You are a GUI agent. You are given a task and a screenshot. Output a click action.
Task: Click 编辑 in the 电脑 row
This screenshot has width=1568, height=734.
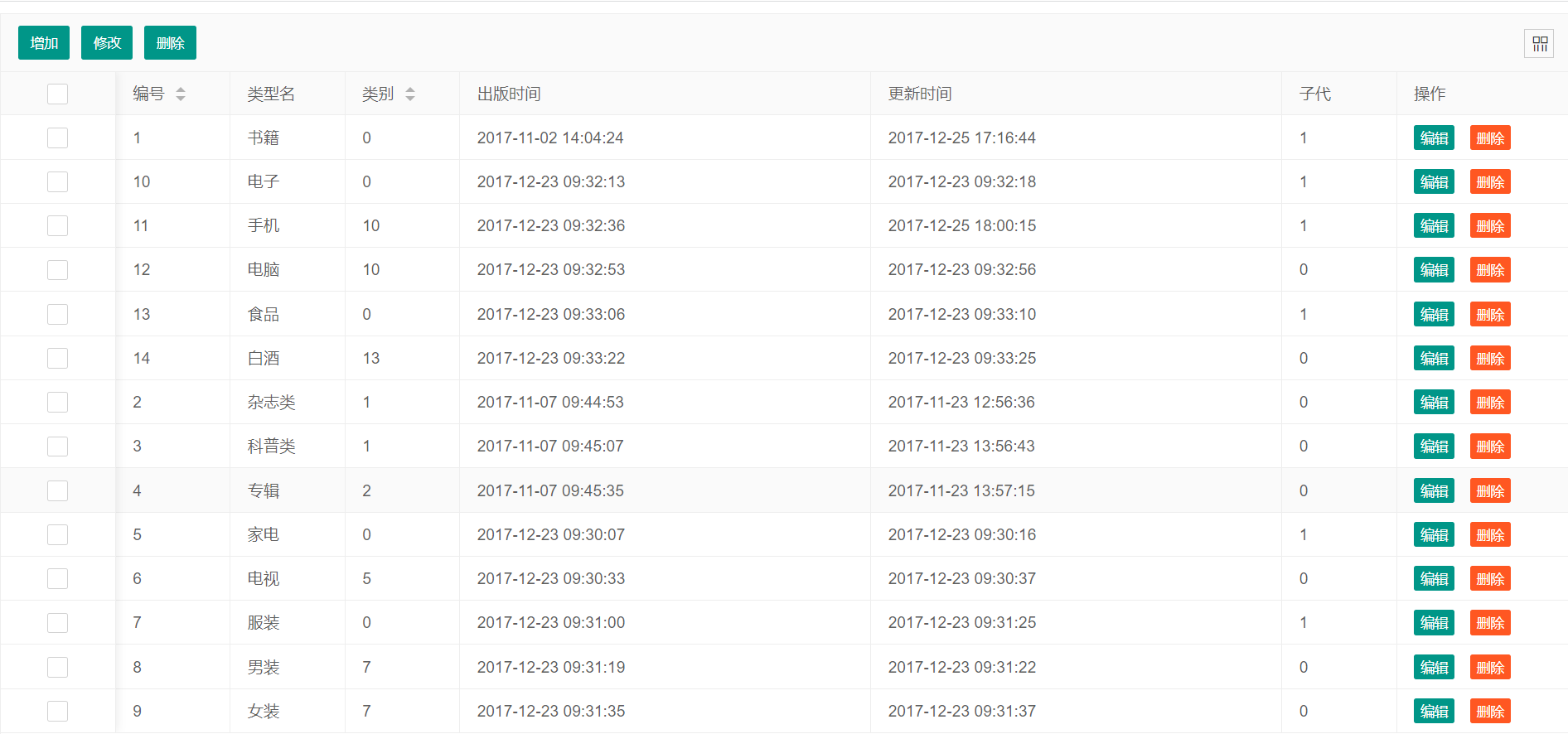click(1434, 269)
